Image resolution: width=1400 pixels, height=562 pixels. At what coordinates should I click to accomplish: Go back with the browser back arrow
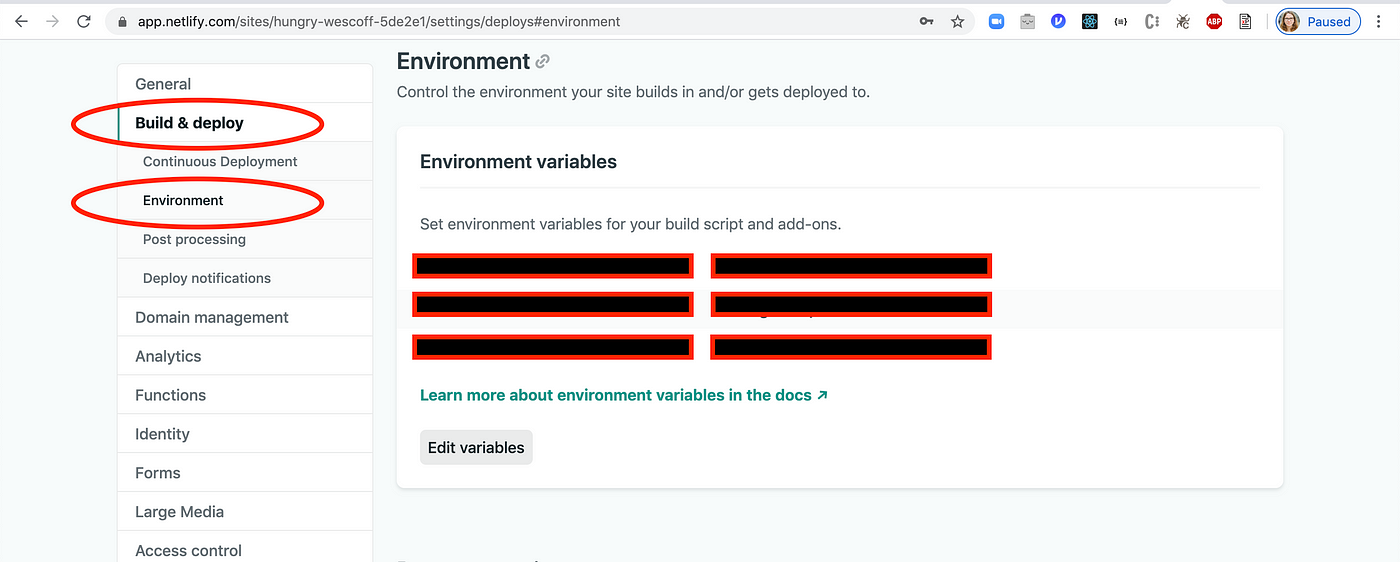[x=21, y=21]
